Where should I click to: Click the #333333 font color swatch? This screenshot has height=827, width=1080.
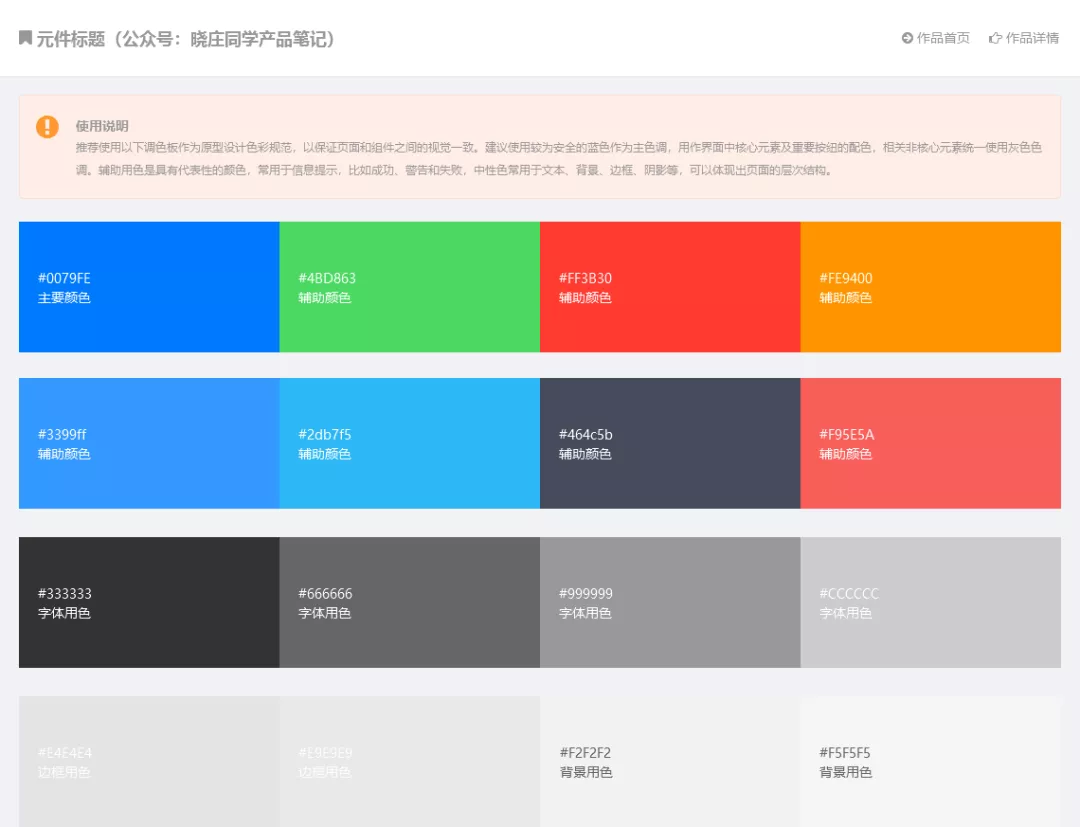pyautogui.click(x=149, y=603)
